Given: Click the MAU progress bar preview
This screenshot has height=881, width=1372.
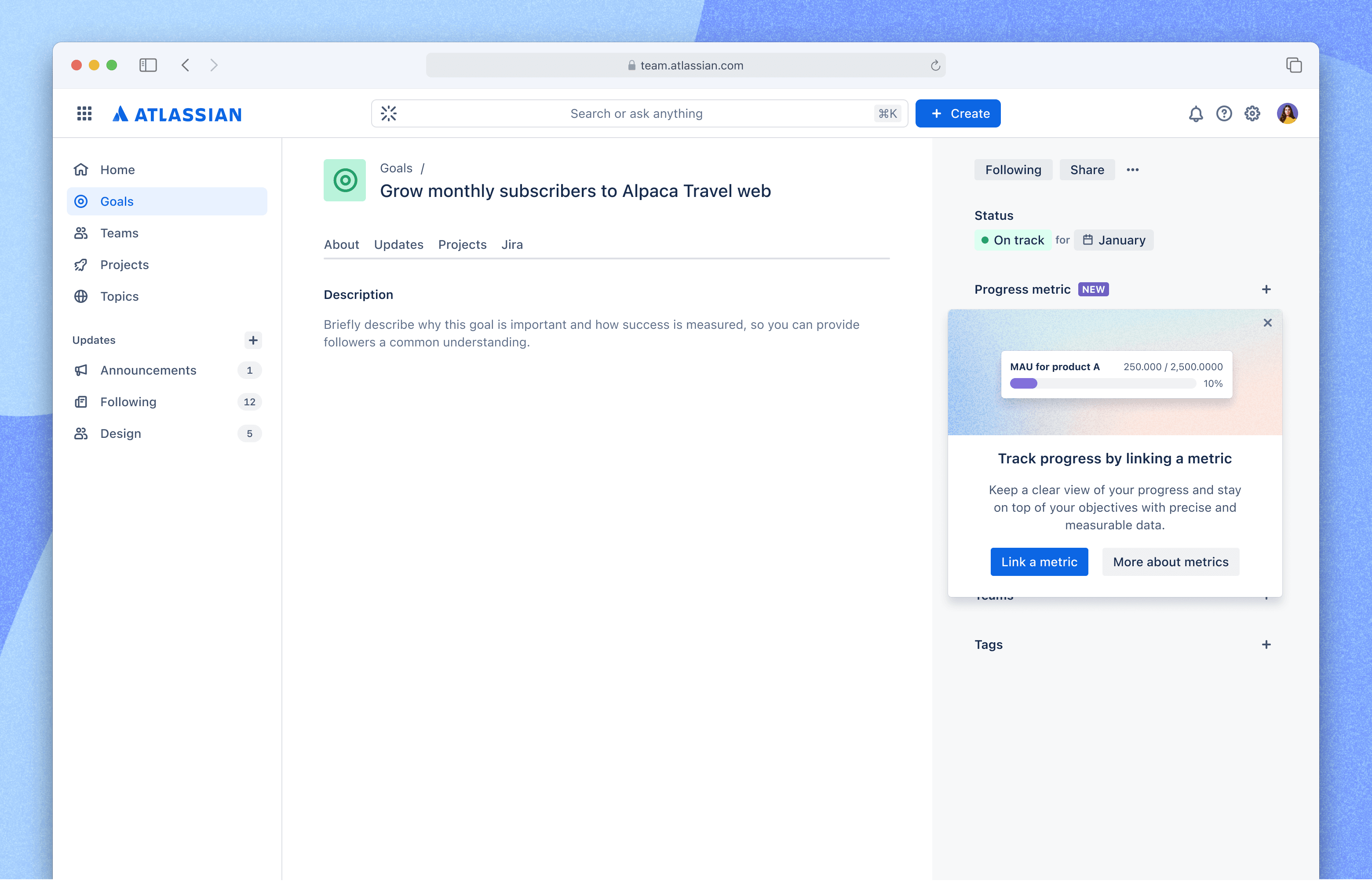Looking at the screenshot, I should 1102,383.
